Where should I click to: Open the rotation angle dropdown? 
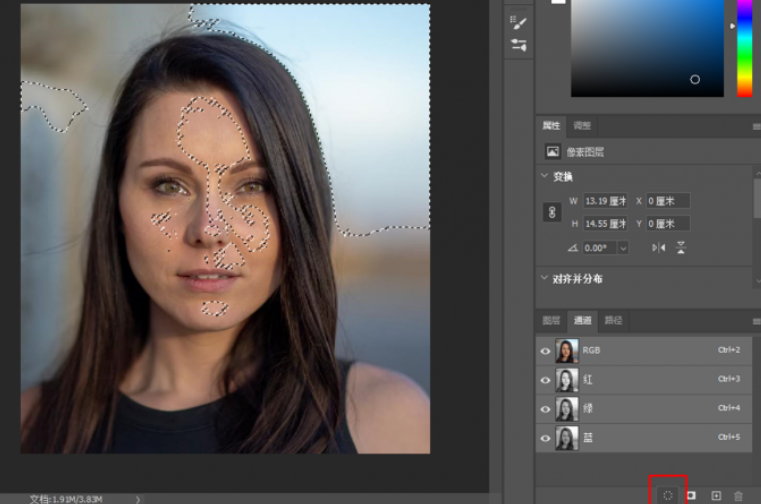(x=623, y=248)
